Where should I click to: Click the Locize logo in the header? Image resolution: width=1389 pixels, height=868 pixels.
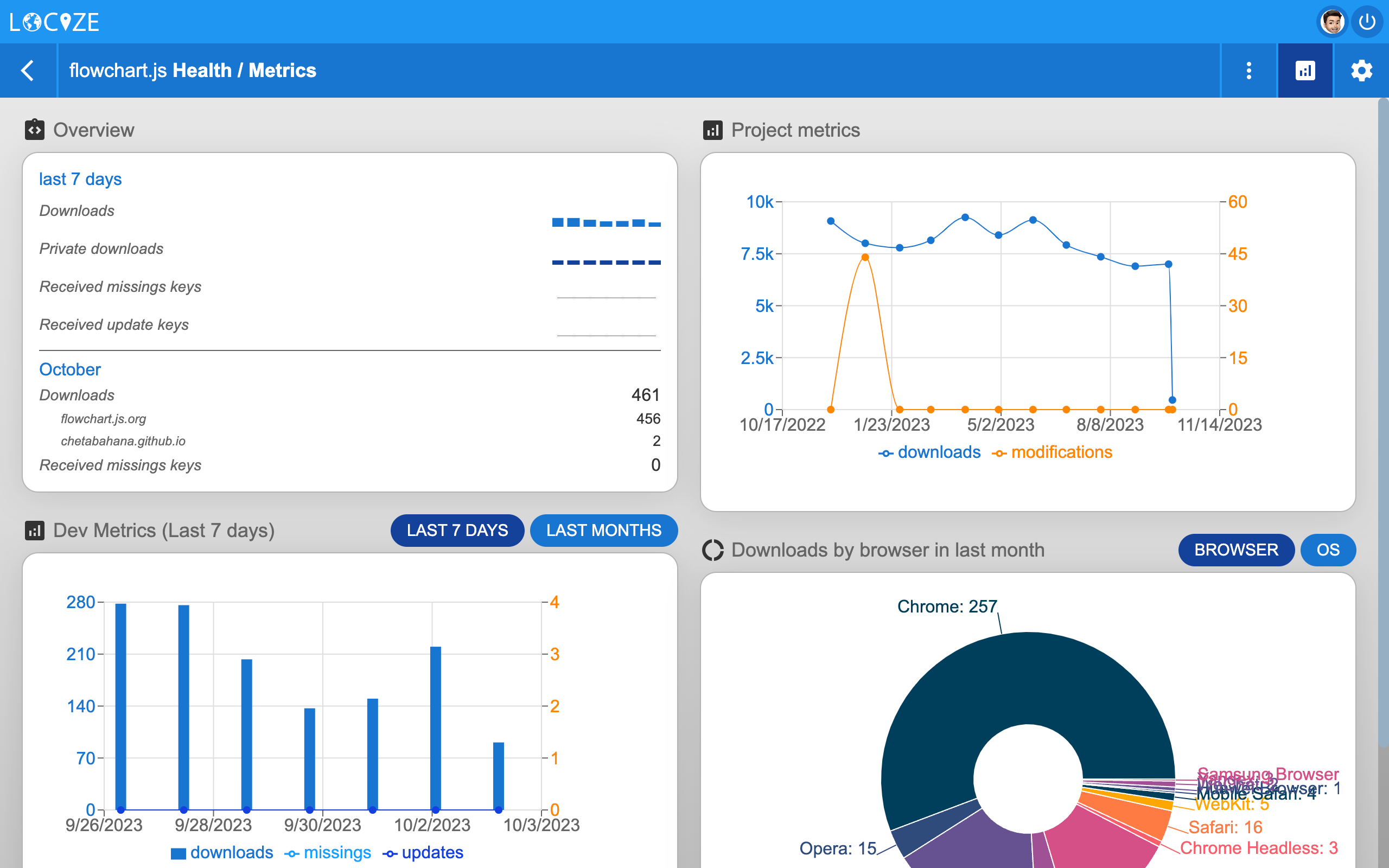pos(54,21)
